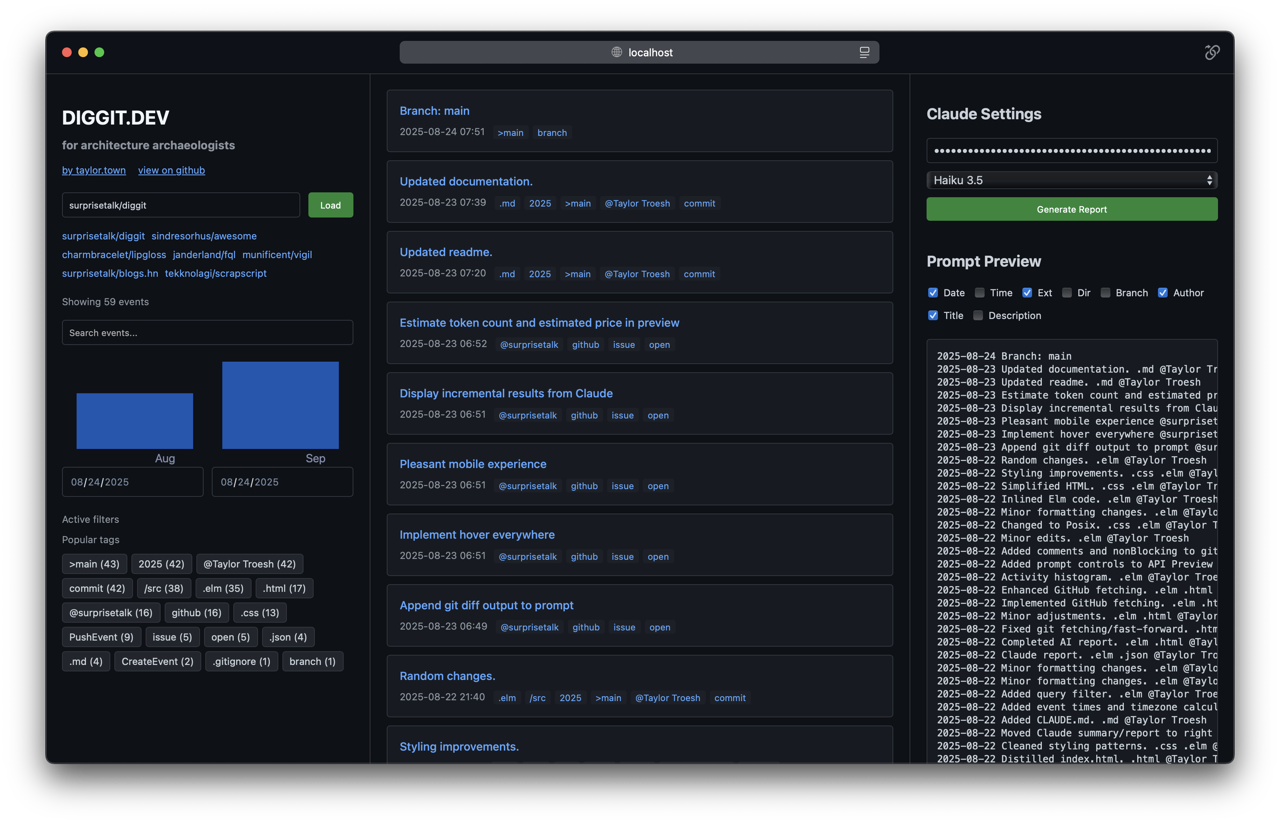Open the start date picker field
The width and height of the screenshot is (1280, 824).
132,482
